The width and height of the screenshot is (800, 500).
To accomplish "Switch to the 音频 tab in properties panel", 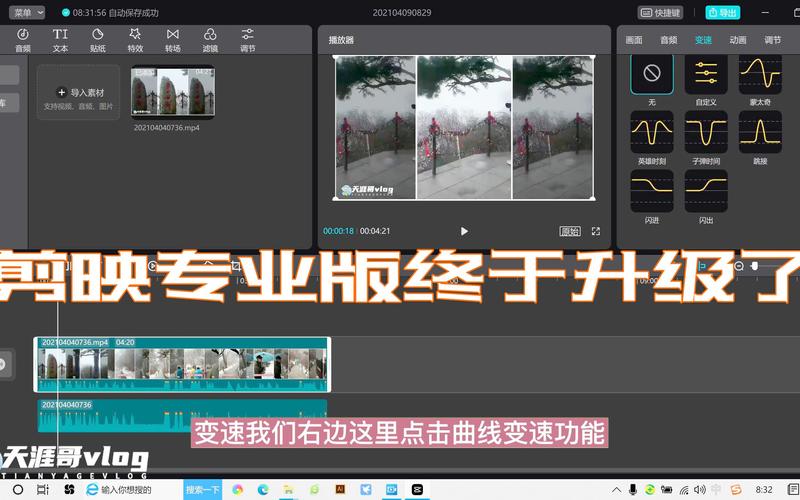I will (668, 40).
